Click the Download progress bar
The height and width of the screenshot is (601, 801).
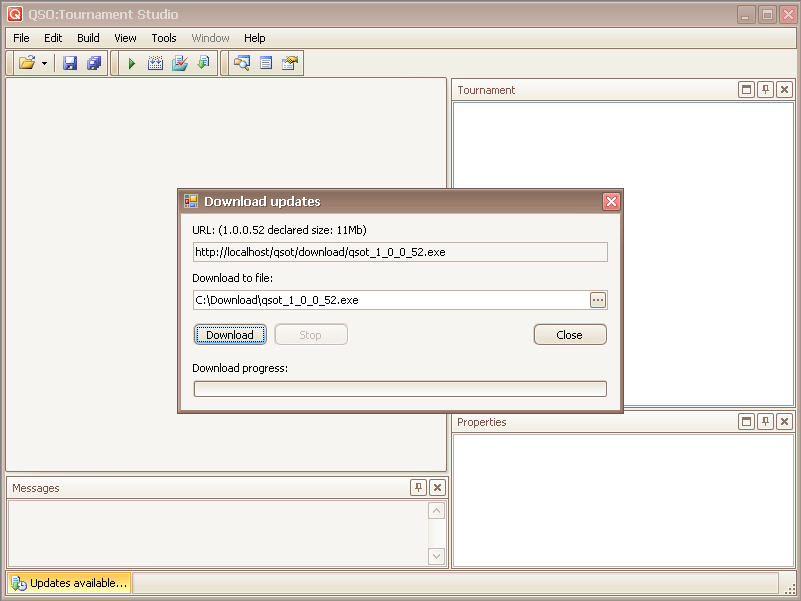coord(399,389)
